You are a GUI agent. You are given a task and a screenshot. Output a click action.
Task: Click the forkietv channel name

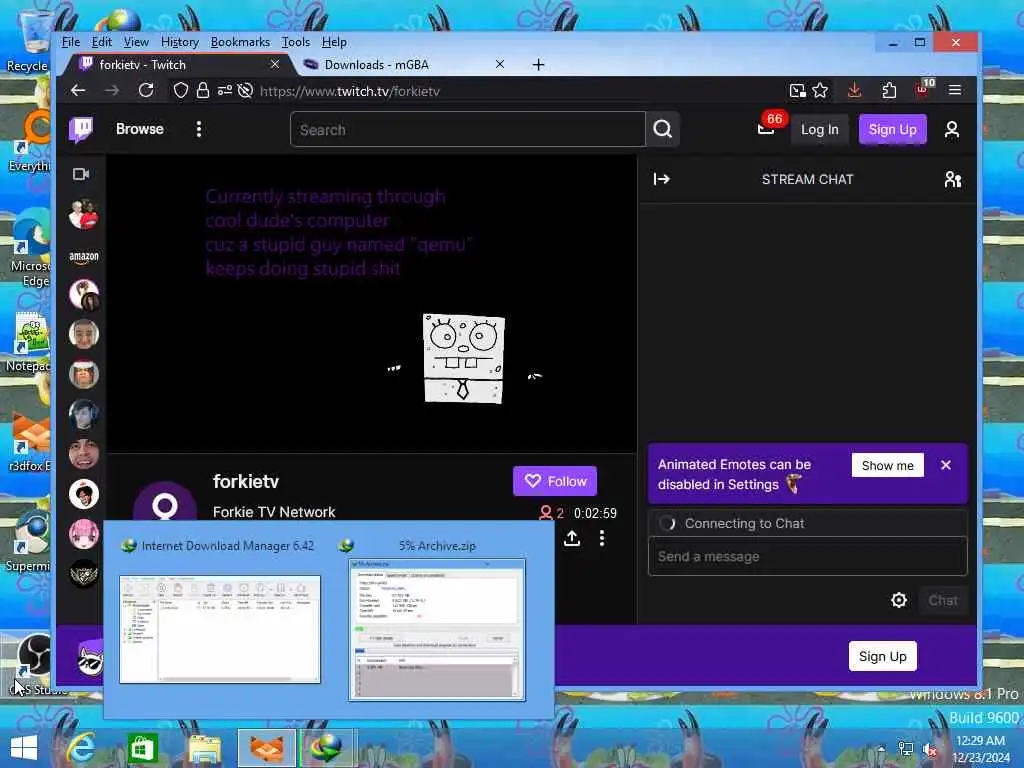click(246, 481)
